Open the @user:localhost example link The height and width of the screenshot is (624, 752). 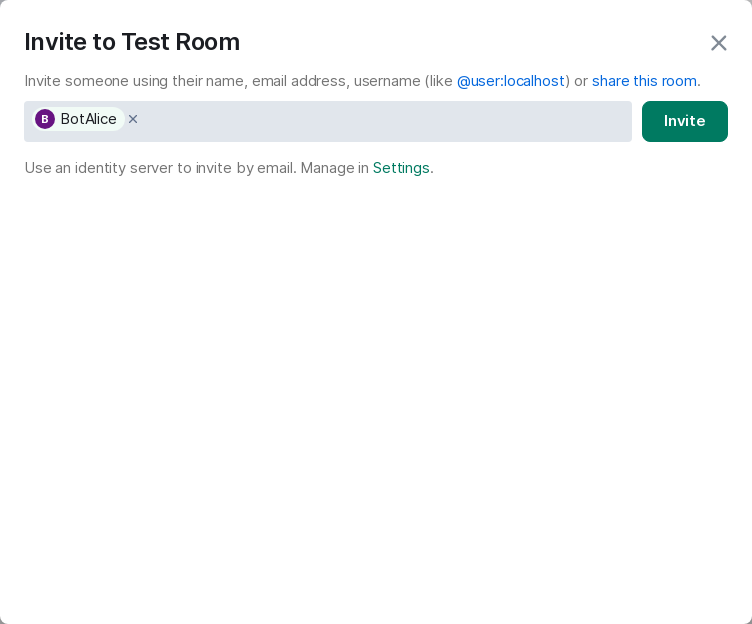[510, 81]
